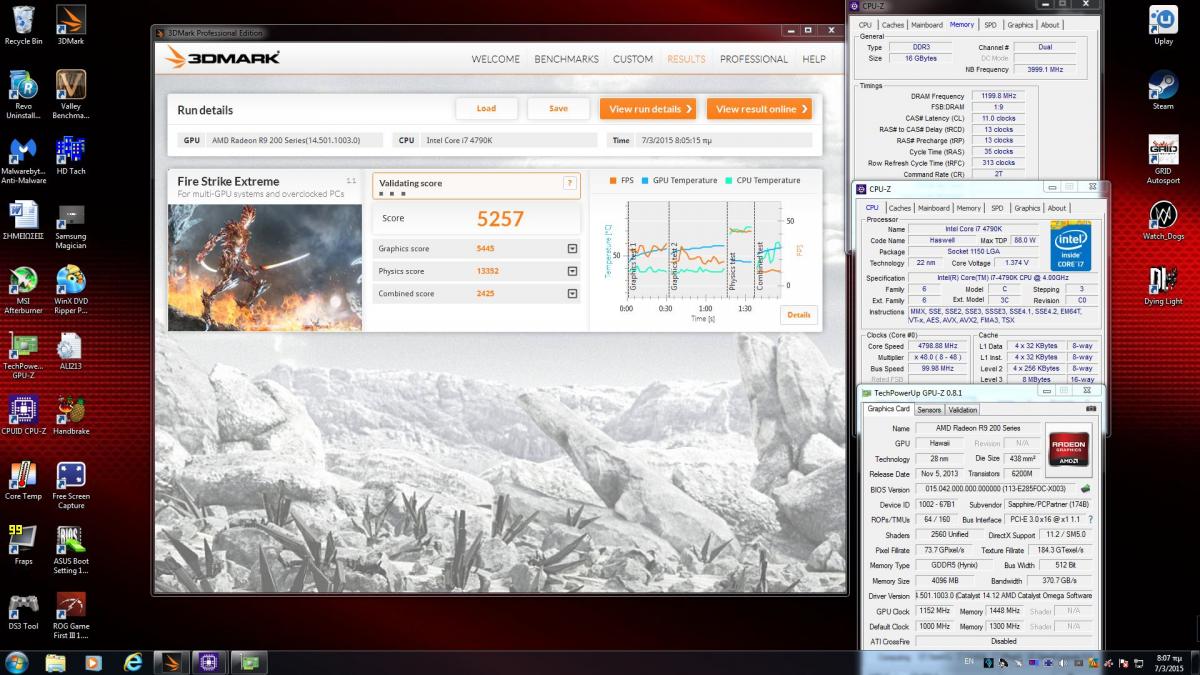Select the Malwarebytes Anti-Malware desktop icon
1200x675 pixels.
23,161
